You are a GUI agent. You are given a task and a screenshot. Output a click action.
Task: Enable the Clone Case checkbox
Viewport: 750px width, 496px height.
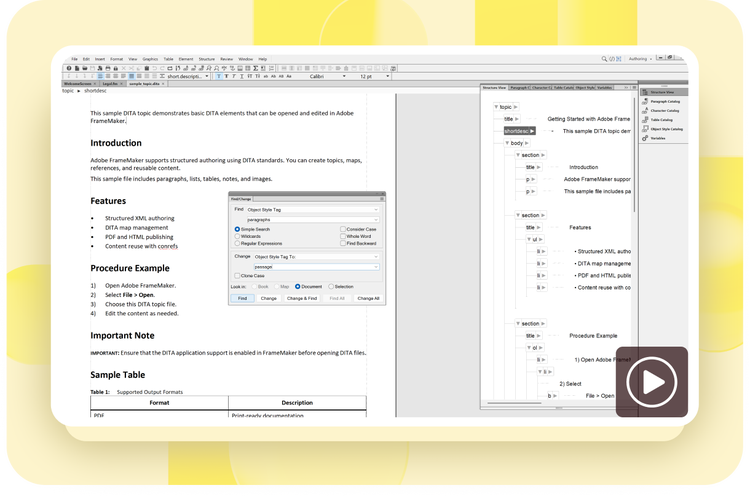point(237,276)
